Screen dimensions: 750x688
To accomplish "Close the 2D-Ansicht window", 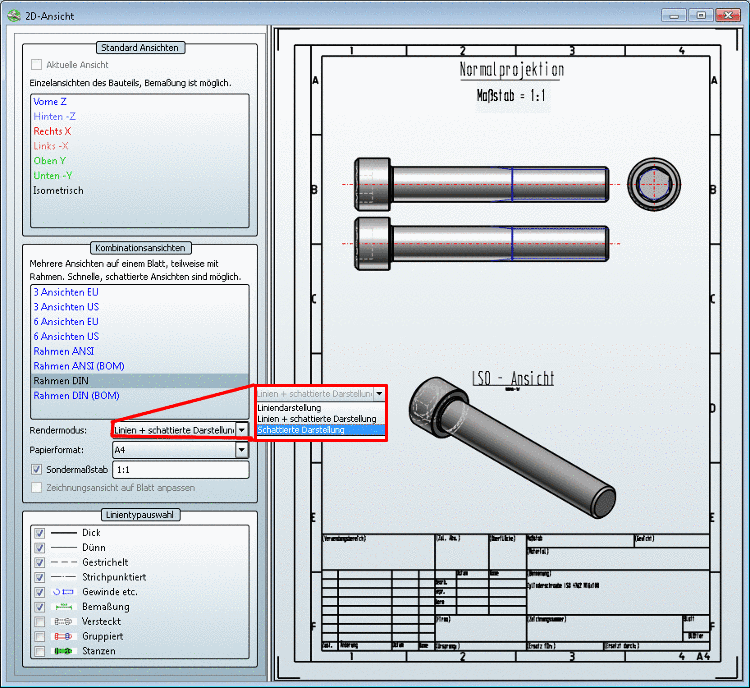I will point(728,15).
